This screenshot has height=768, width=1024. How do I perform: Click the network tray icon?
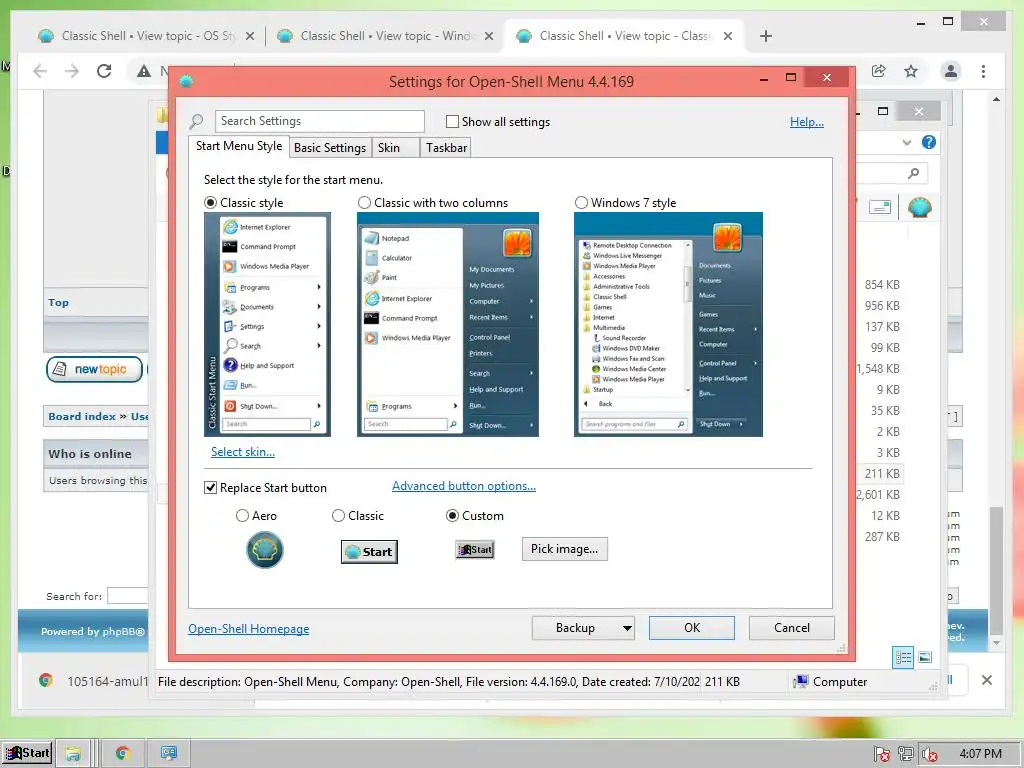click(905, 754)
